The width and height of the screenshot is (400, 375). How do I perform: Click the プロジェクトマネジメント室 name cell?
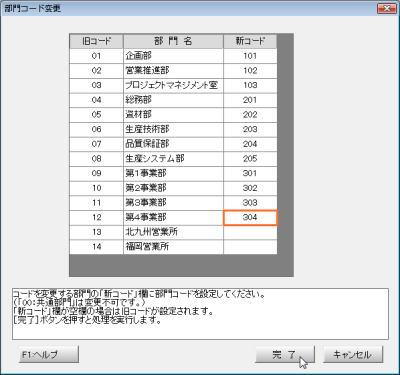pos(173,85)
